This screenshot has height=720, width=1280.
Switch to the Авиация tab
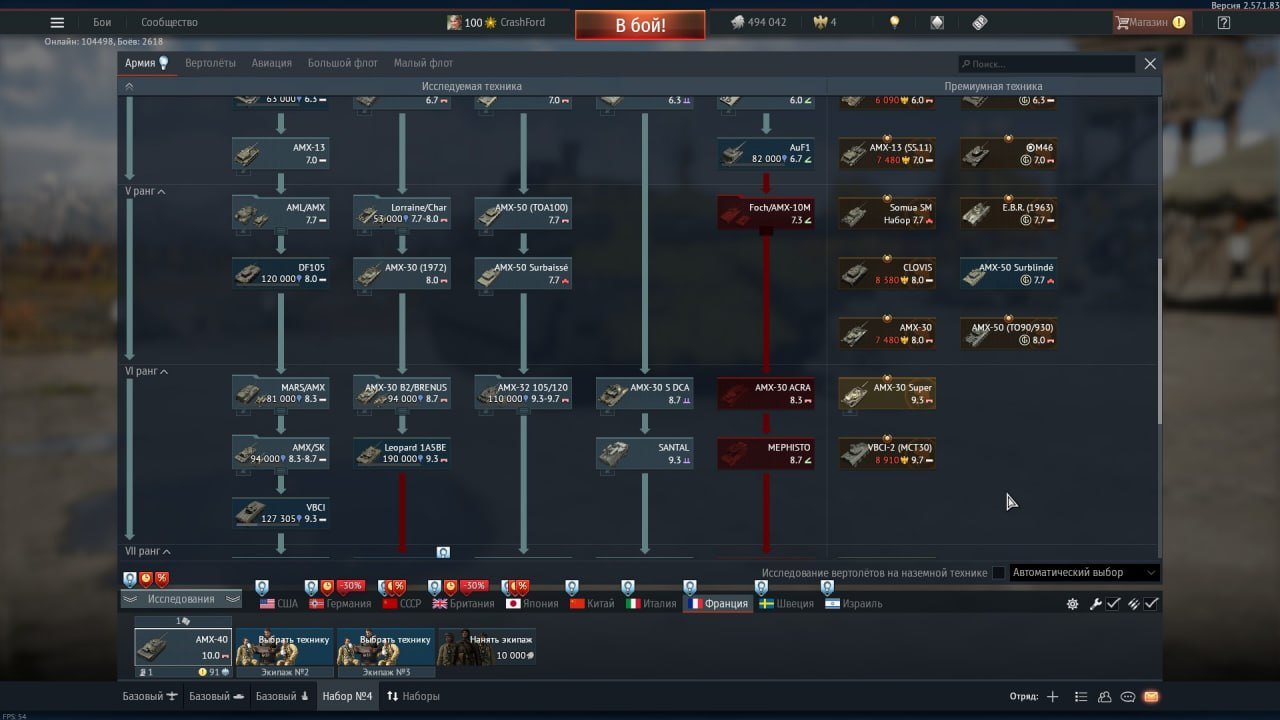pos(272,63)
